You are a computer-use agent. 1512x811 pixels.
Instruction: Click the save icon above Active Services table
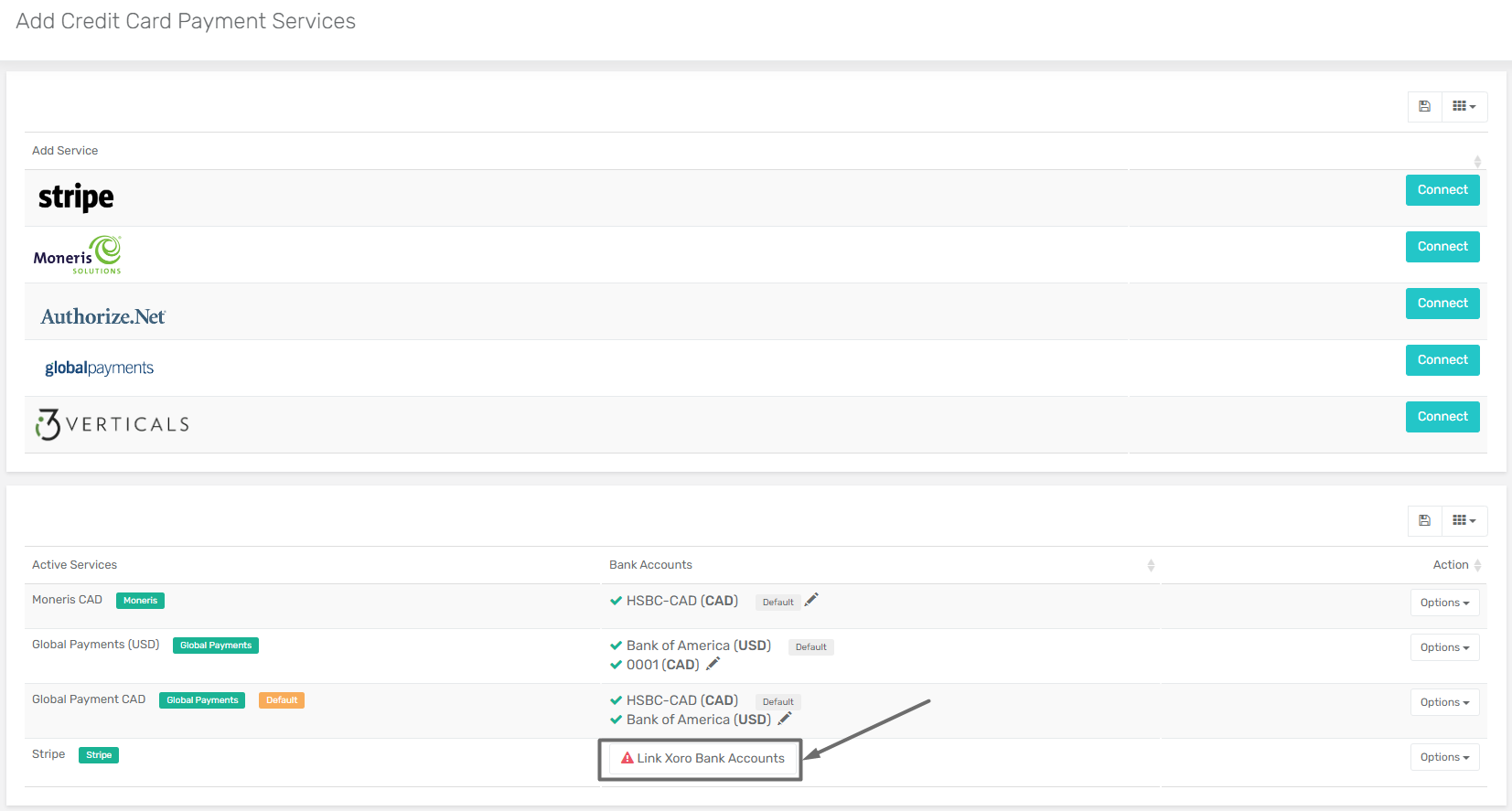(x=1424, y=520)
